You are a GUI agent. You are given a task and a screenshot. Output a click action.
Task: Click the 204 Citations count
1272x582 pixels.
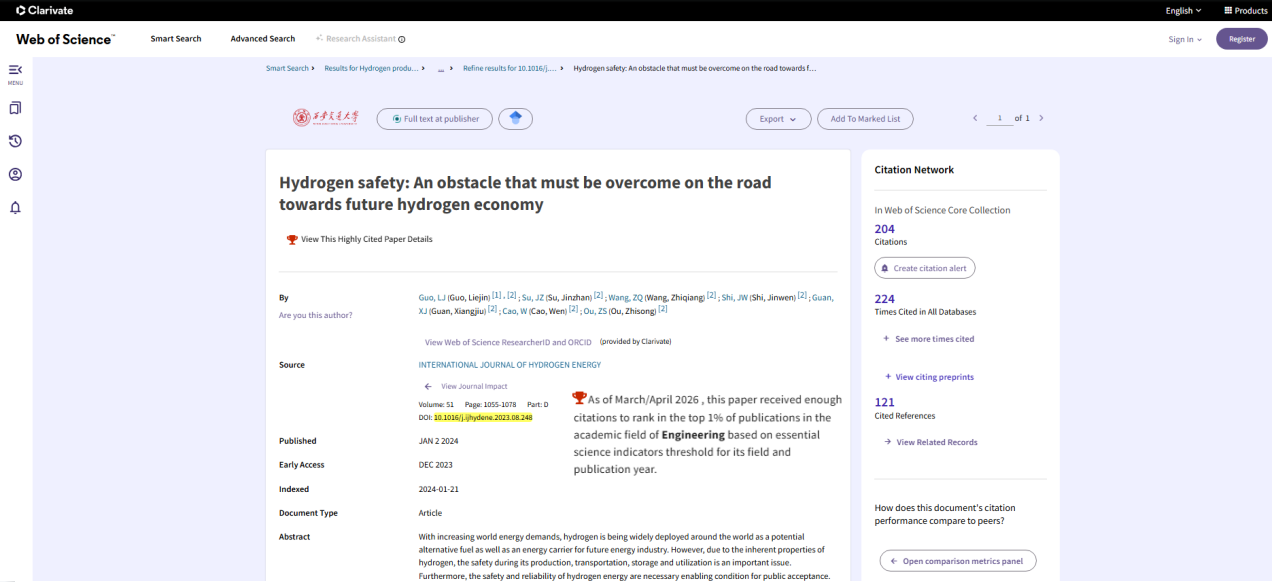coord(884,229)
